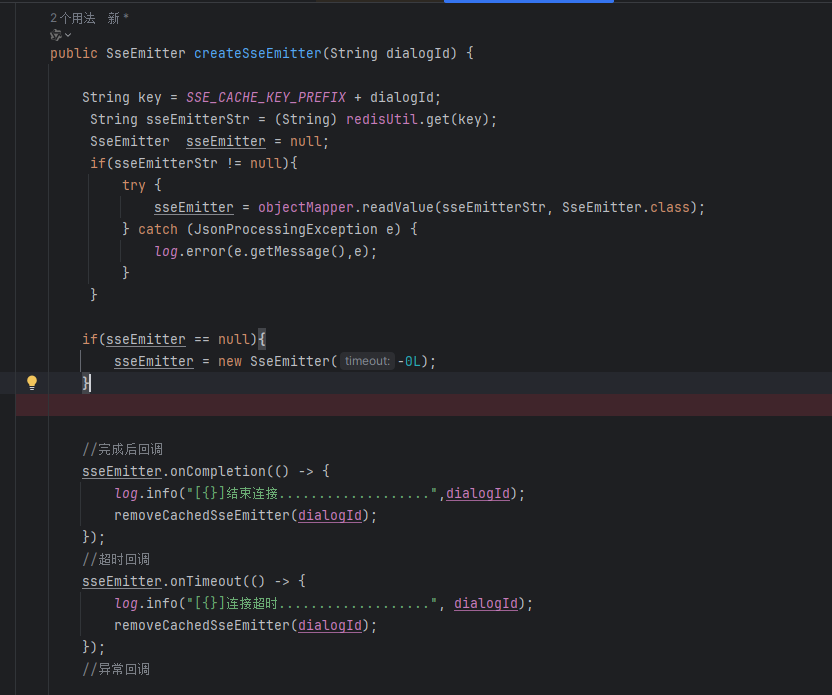Image resolution: width=832 pixels, height=695 pixels.
Task: Click the JsonProcessingException catch parameter
Action: pos(288,229)
